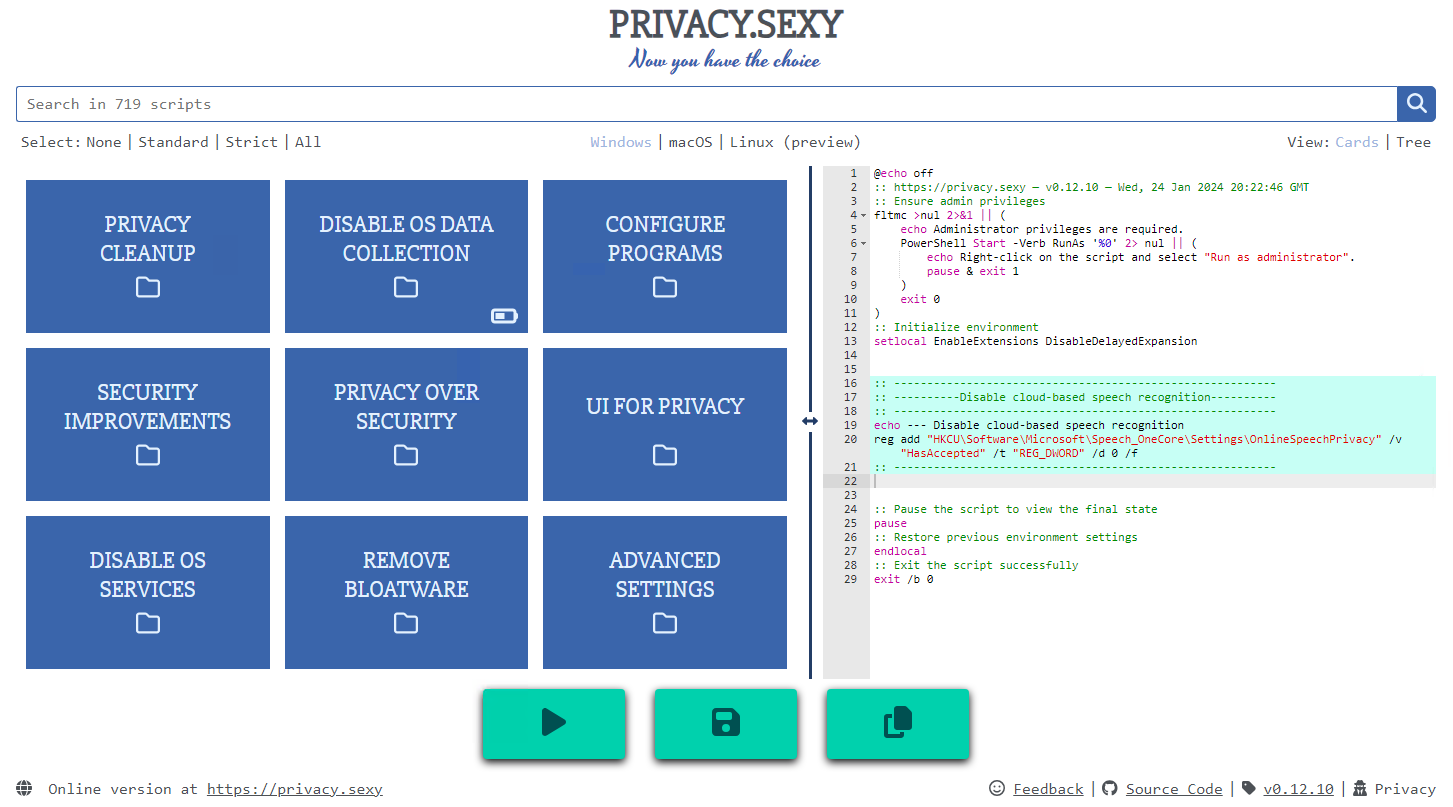
Task: Select the Standard preset
Action: coord(173,141)
